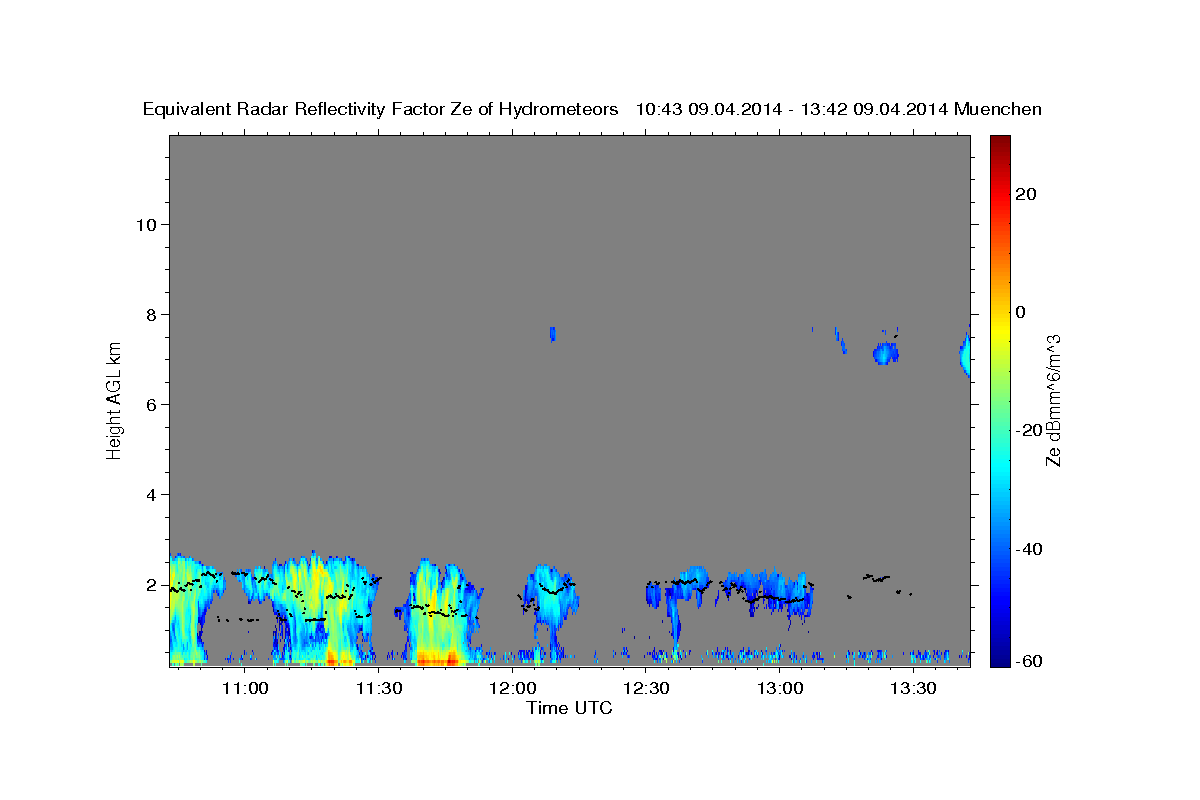Click the small echo at 7.5 km near 12:10
Screen dimensions: 1200x800
(x=552, y=333)
